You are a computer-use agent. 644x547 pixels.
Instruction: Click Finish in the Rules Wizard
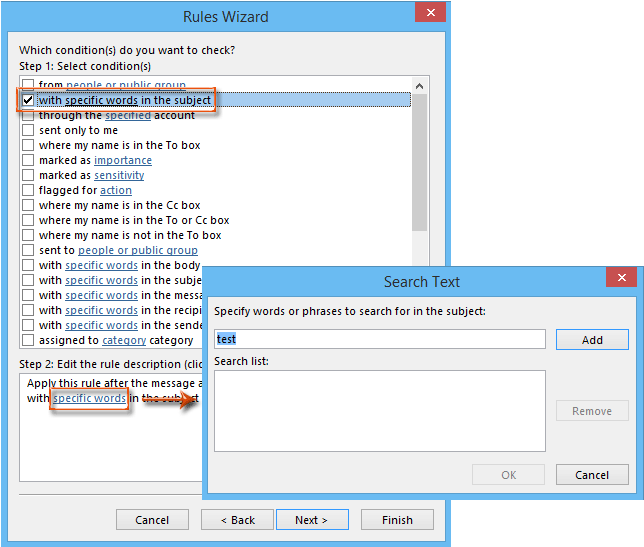[397, 520]
